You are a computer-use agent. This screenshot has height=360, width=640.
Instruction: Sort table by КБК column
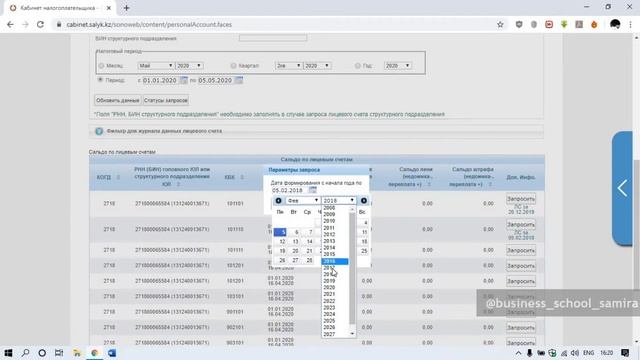pyautogui.click(x=242, y=178)
